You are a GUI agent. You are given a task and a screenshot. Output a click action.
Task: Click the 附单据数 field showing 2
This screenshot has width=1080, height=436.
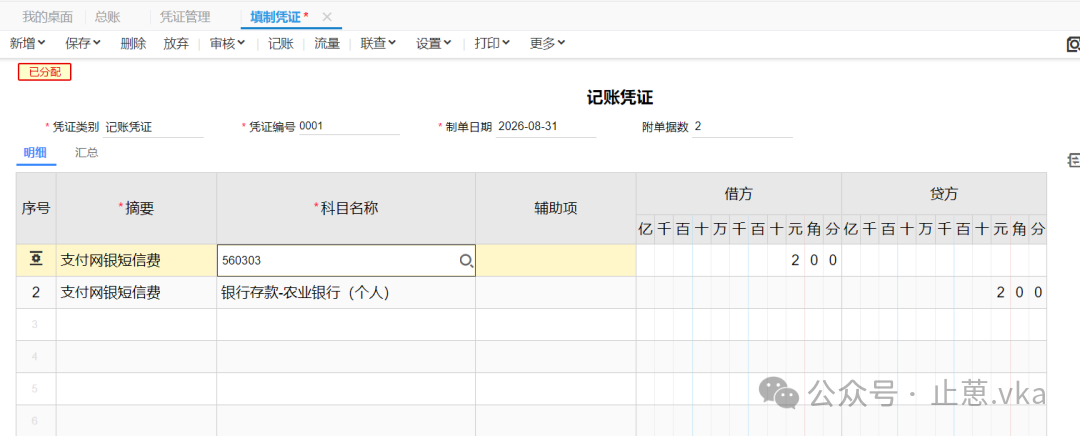(742, 126)
